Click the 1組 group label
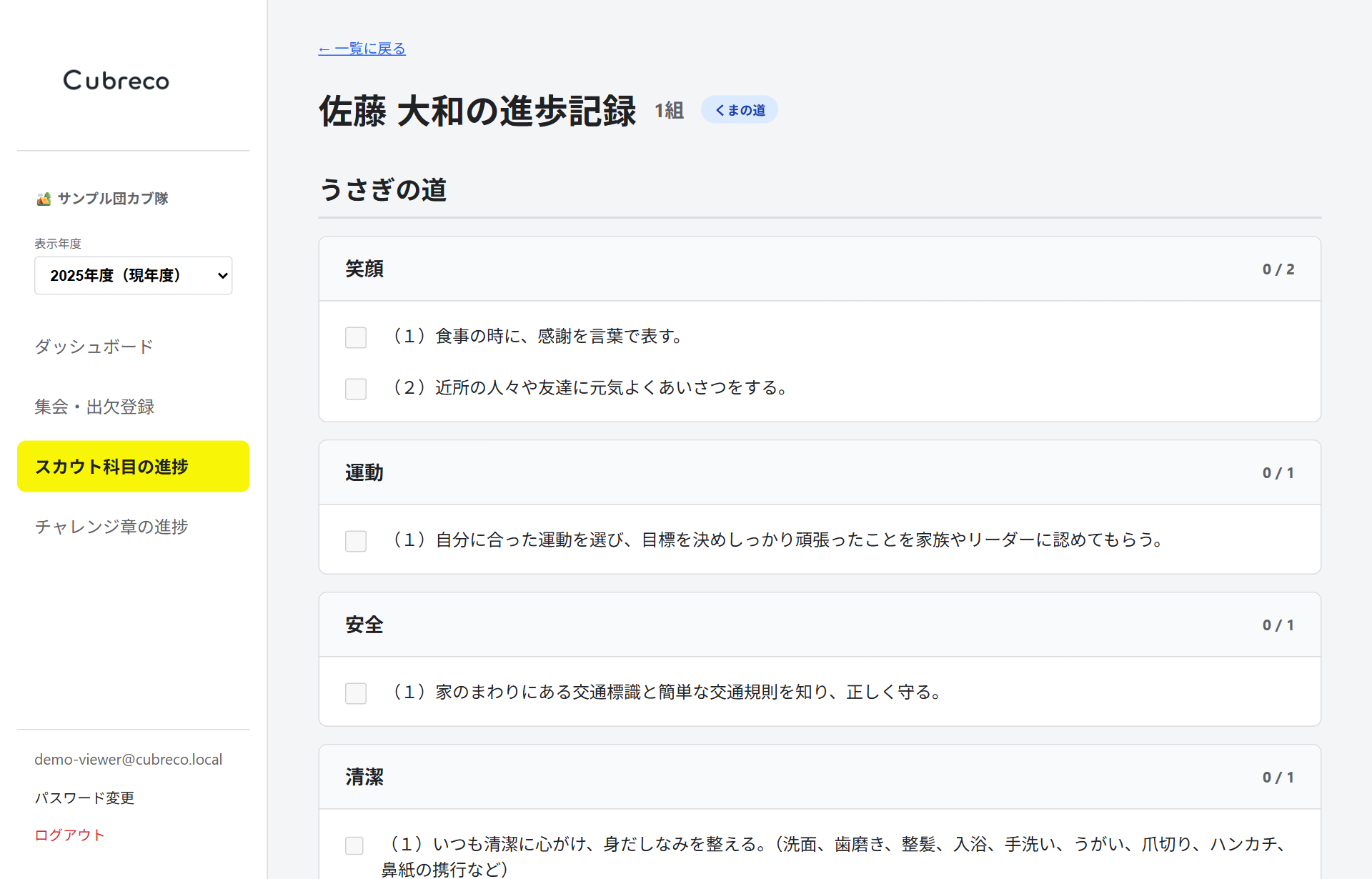Image resolution: width=1372 pixels, height=879 pixels. tap(670, 110)
